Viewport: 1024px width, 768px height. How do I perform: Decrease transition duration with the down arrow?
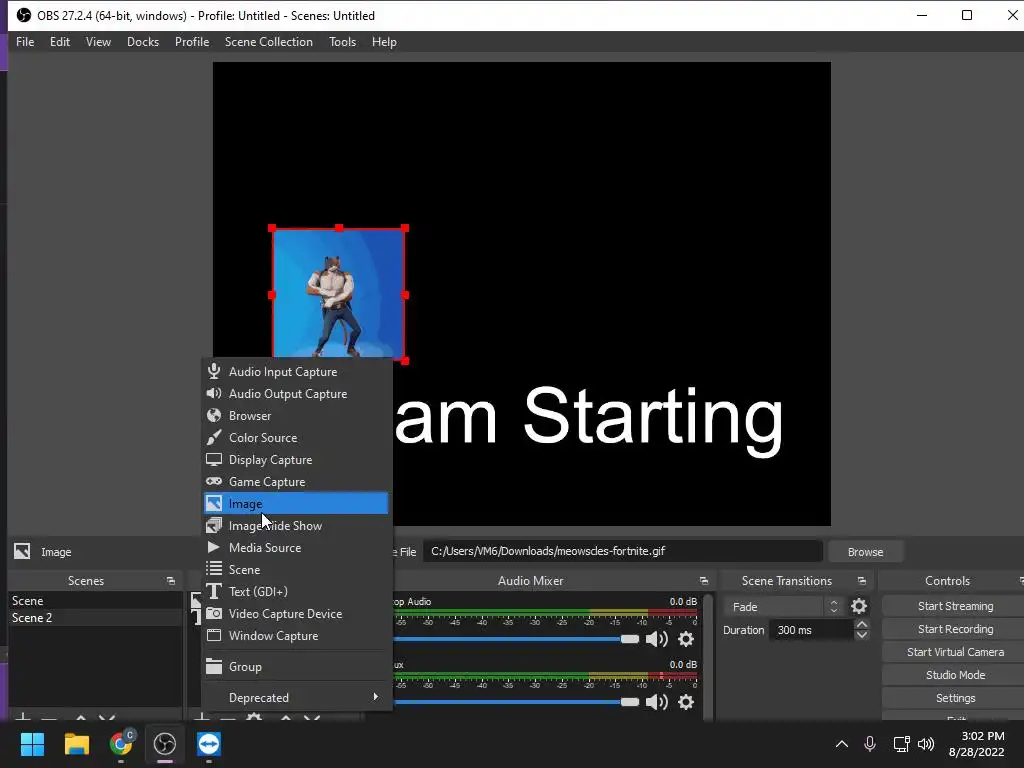pos(861,635)
